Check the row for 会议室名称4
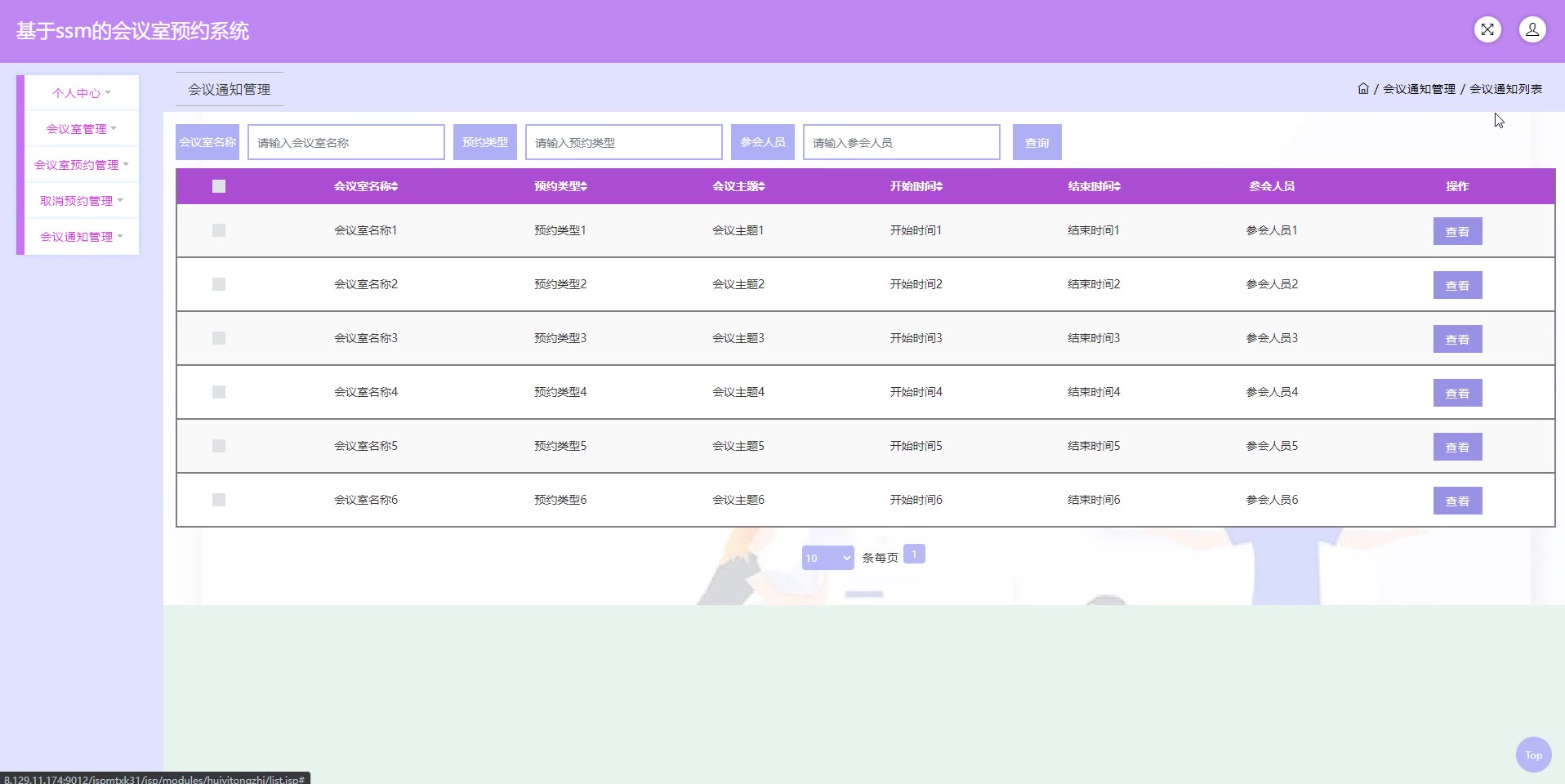1565x784 pixels. click(x=219, y=392)
